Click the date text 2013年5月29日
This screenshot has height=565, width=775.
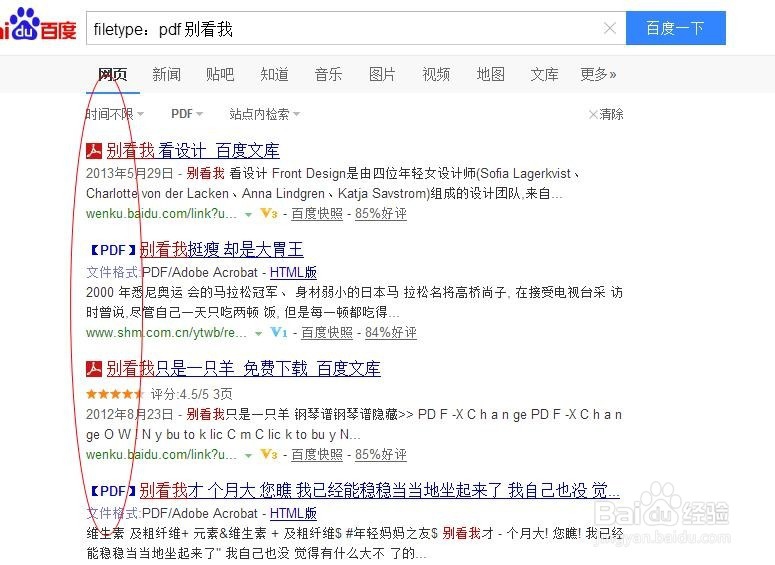[x=129, y=174]
